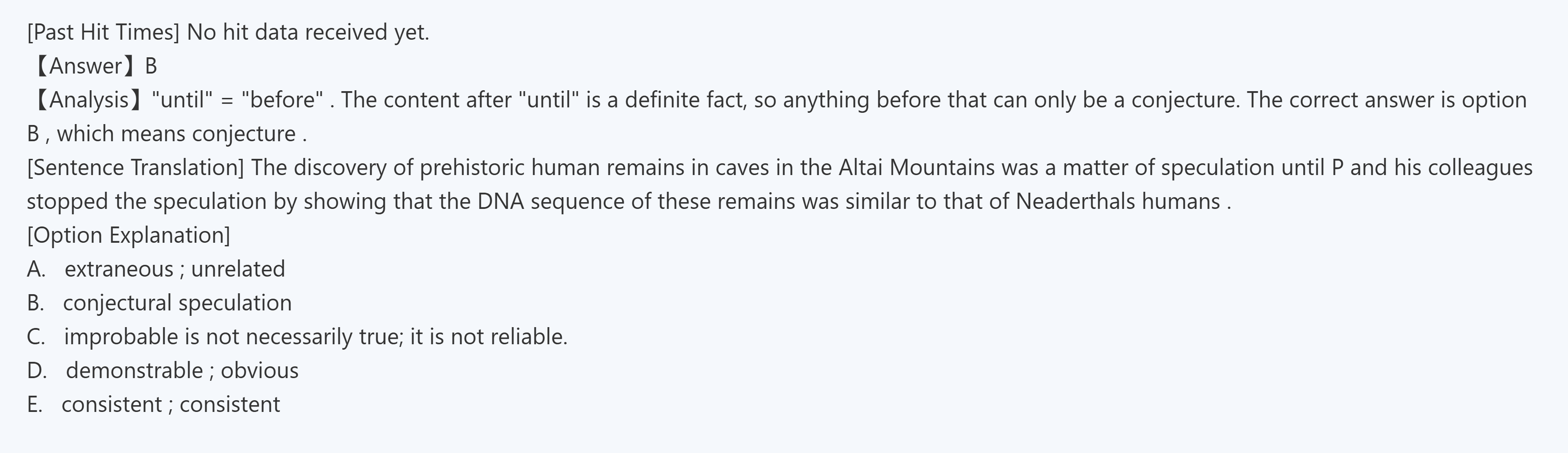Screen dimensions: 1568x453
Task: Select option E "consistent ; consistent"
Action: click(x=171, y=404)
